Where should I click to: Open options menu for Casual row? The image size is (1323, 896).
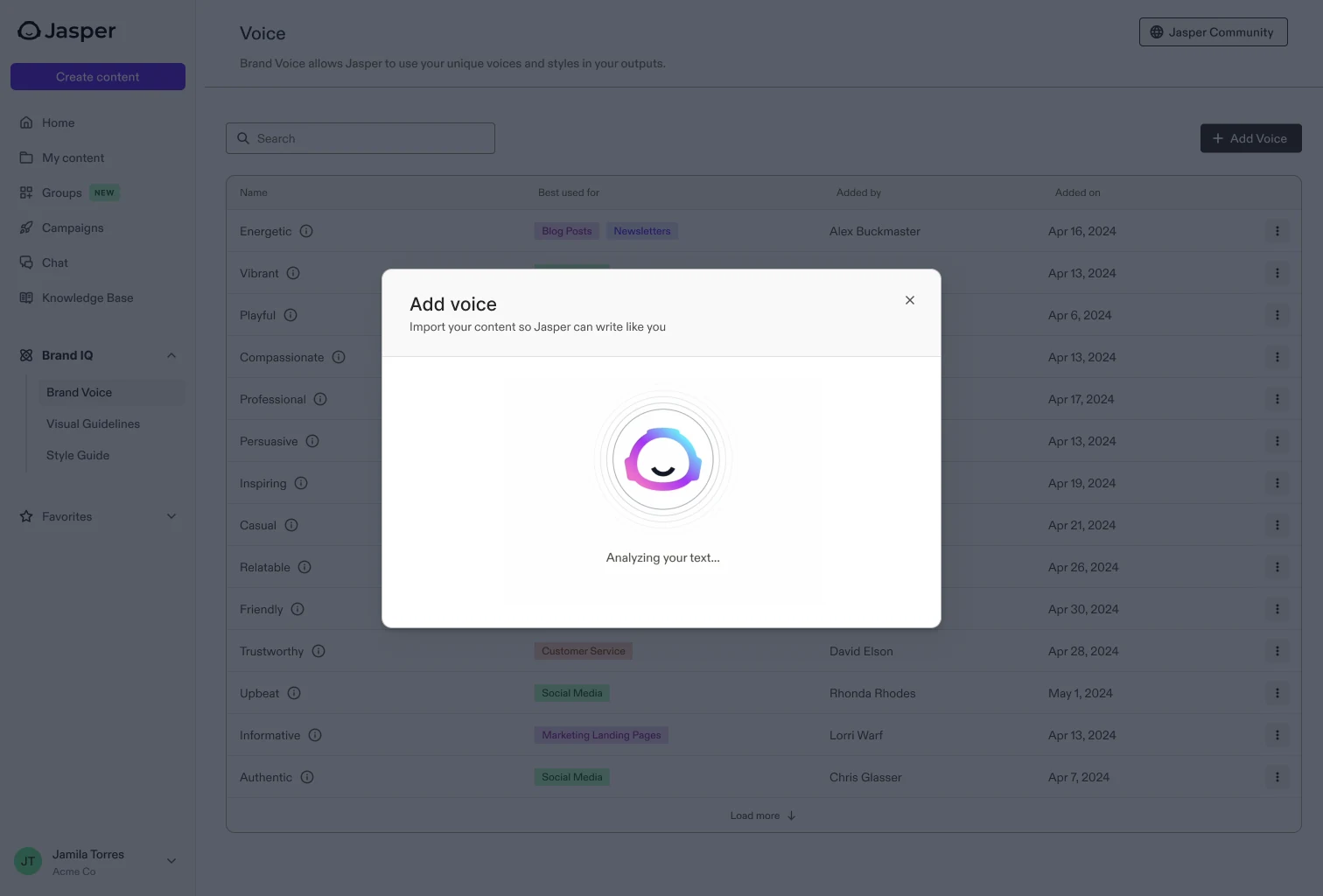(x=1277, y=525)
